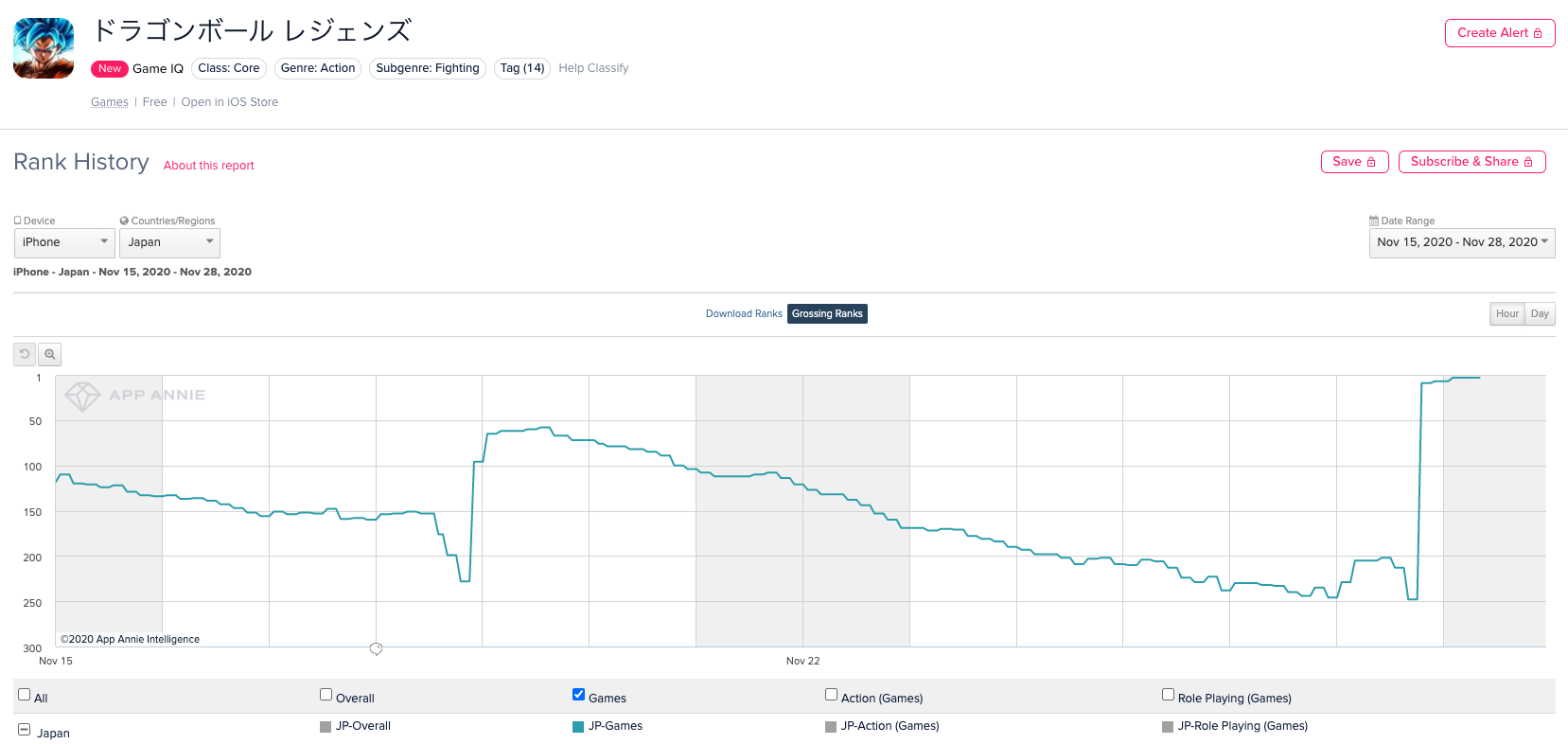
Task: Click the Class: Core tag
Action: pyautogui.click(x=229, y=68)
